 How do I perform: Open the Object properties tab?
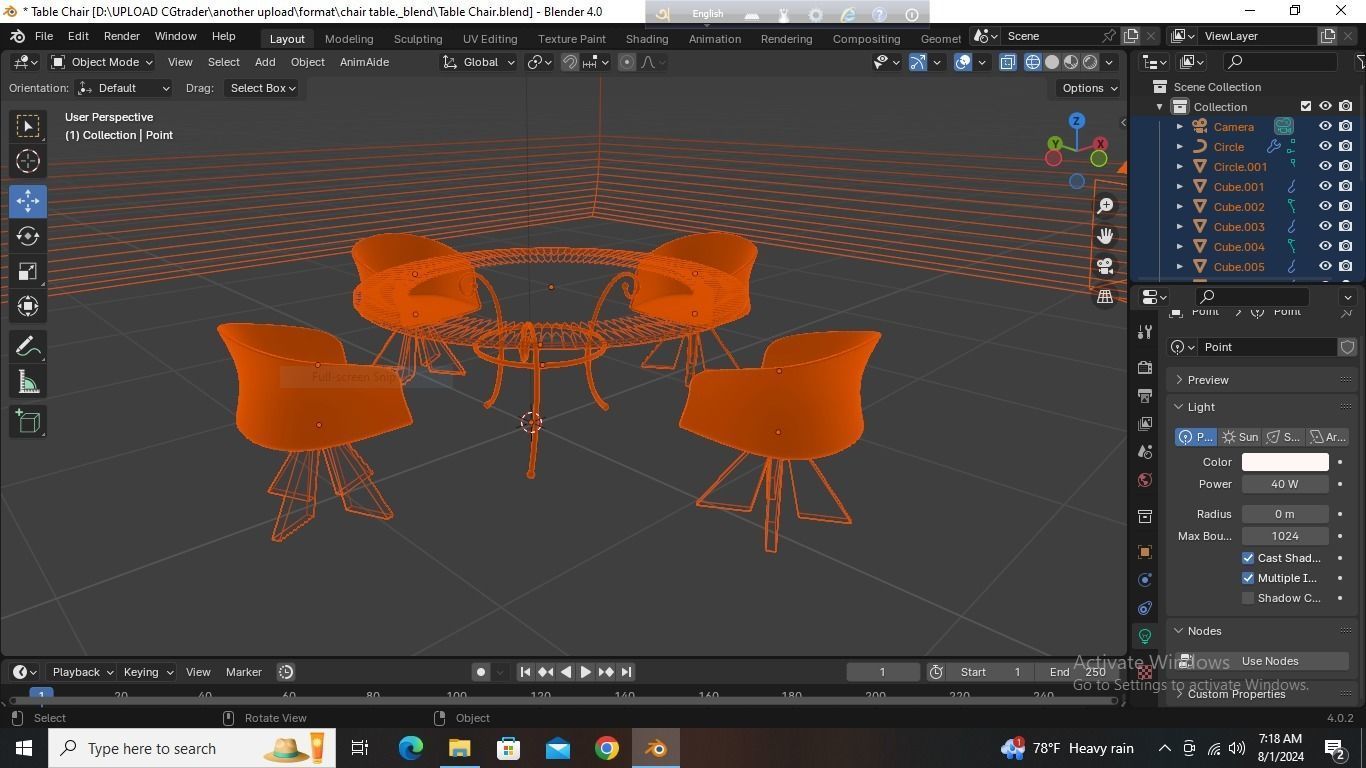tap(1145, 552)
